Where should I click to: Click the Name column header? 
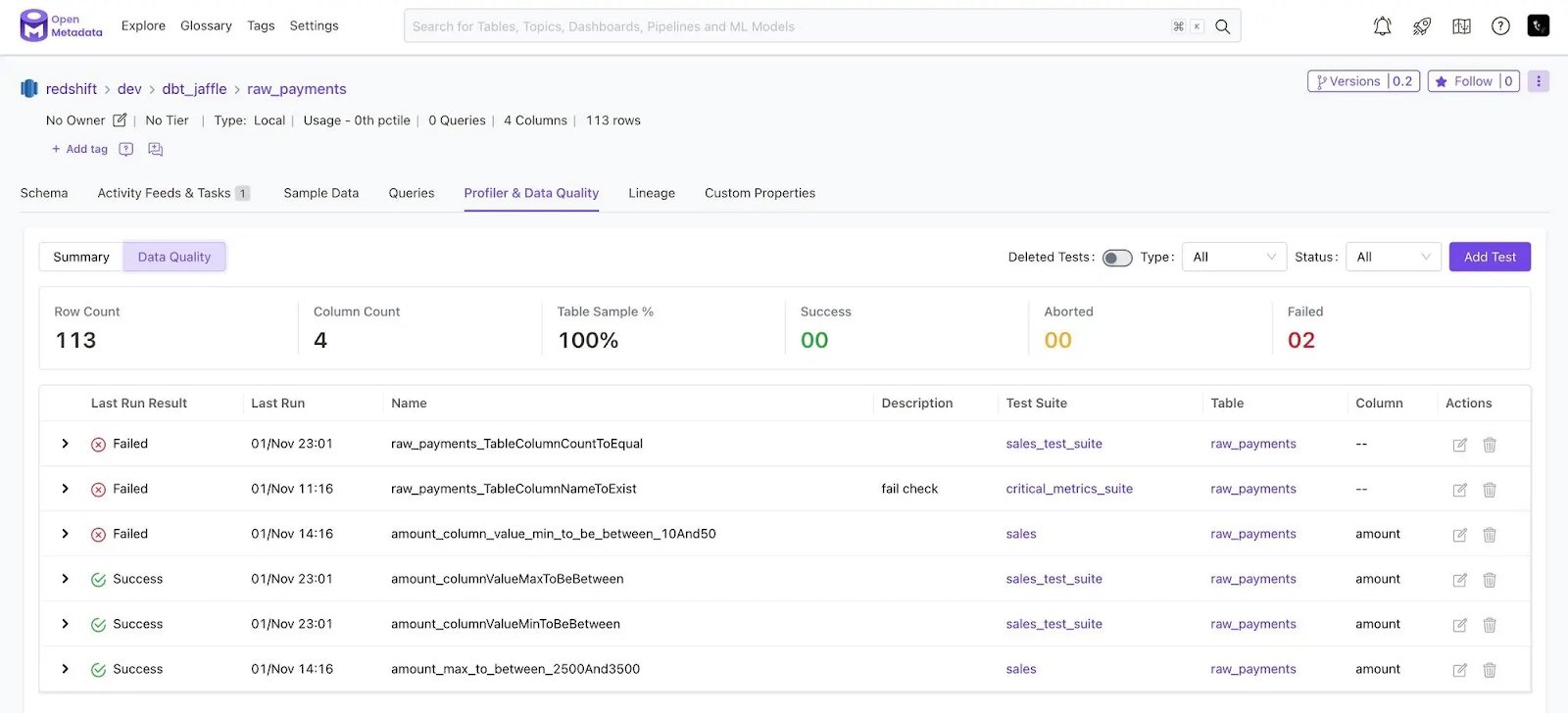click(x=409, y=404)
